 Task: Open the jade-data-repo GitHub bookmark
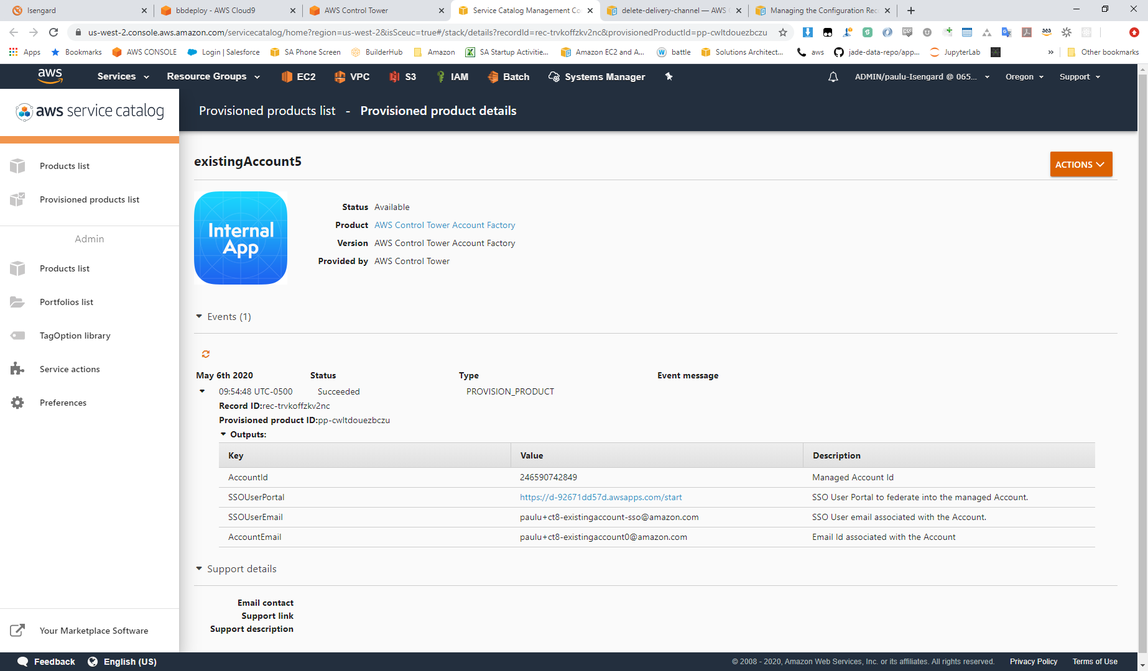coord(876,52)
